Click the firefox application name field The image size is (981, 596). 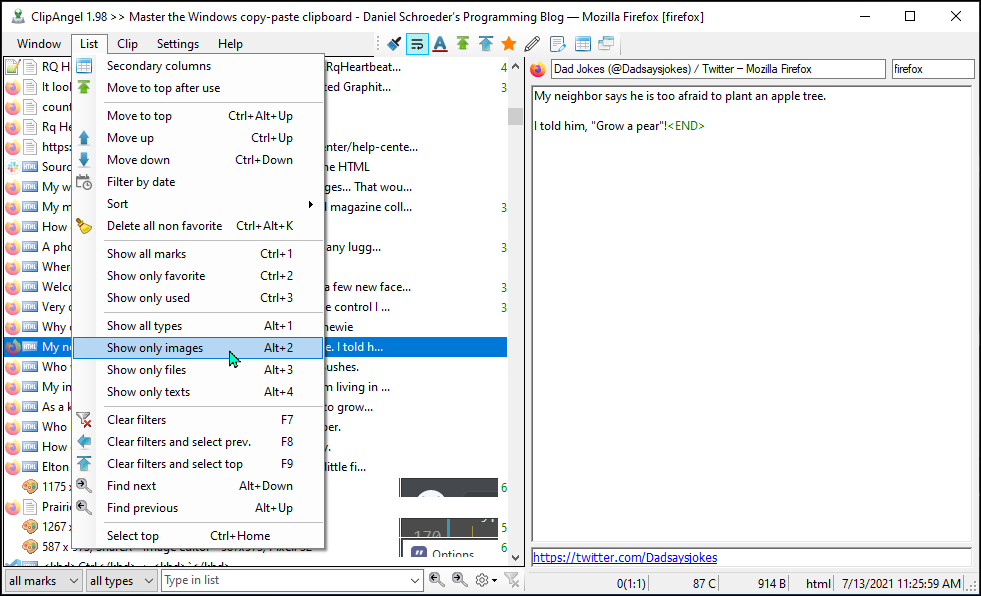pyautogui.click(x=933, y=69)
